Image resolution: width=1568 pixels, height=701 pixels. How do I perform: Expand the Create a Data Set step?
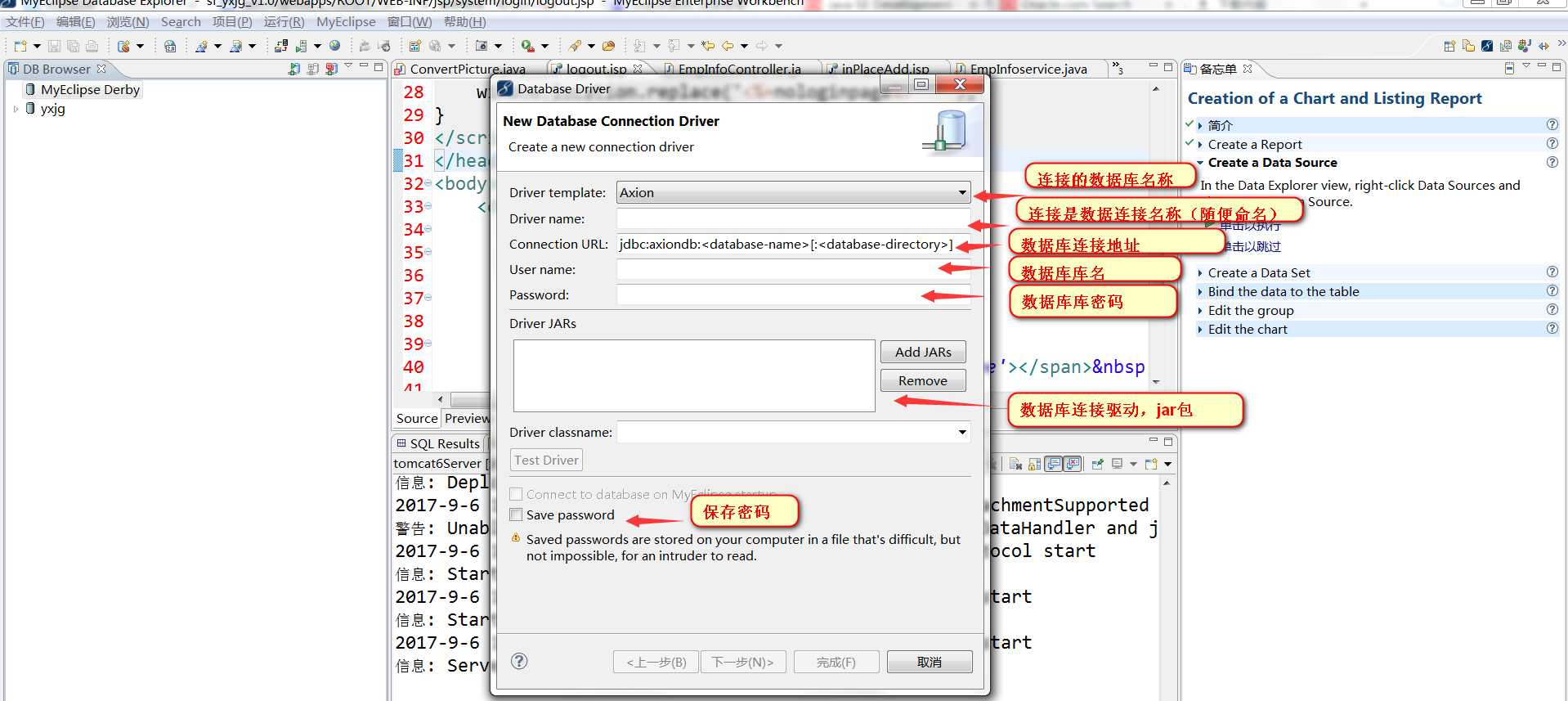coord(1199,273)
